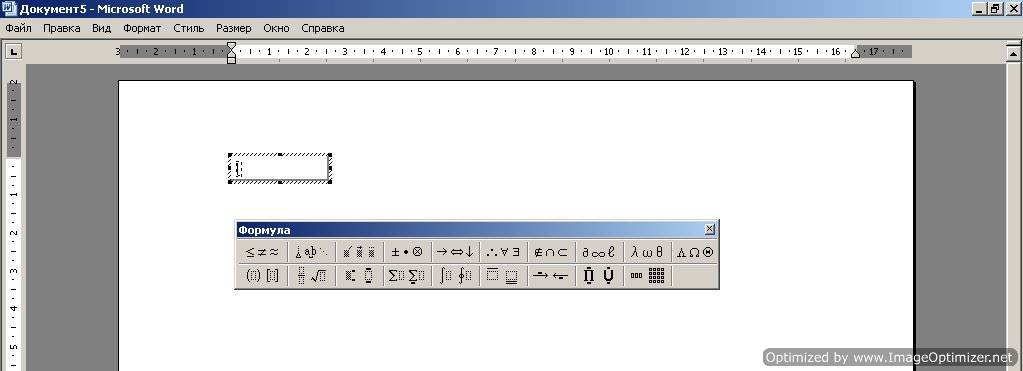Open integral templates palette (∫)
Viewport: 1023px width, 371px height.
pyautogui.click(x=455, y=276)
